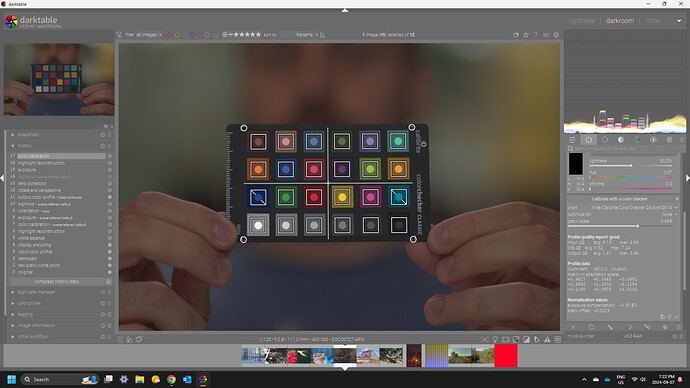
Task: Click the search modules magnifier icon
Action: point(571,149)
